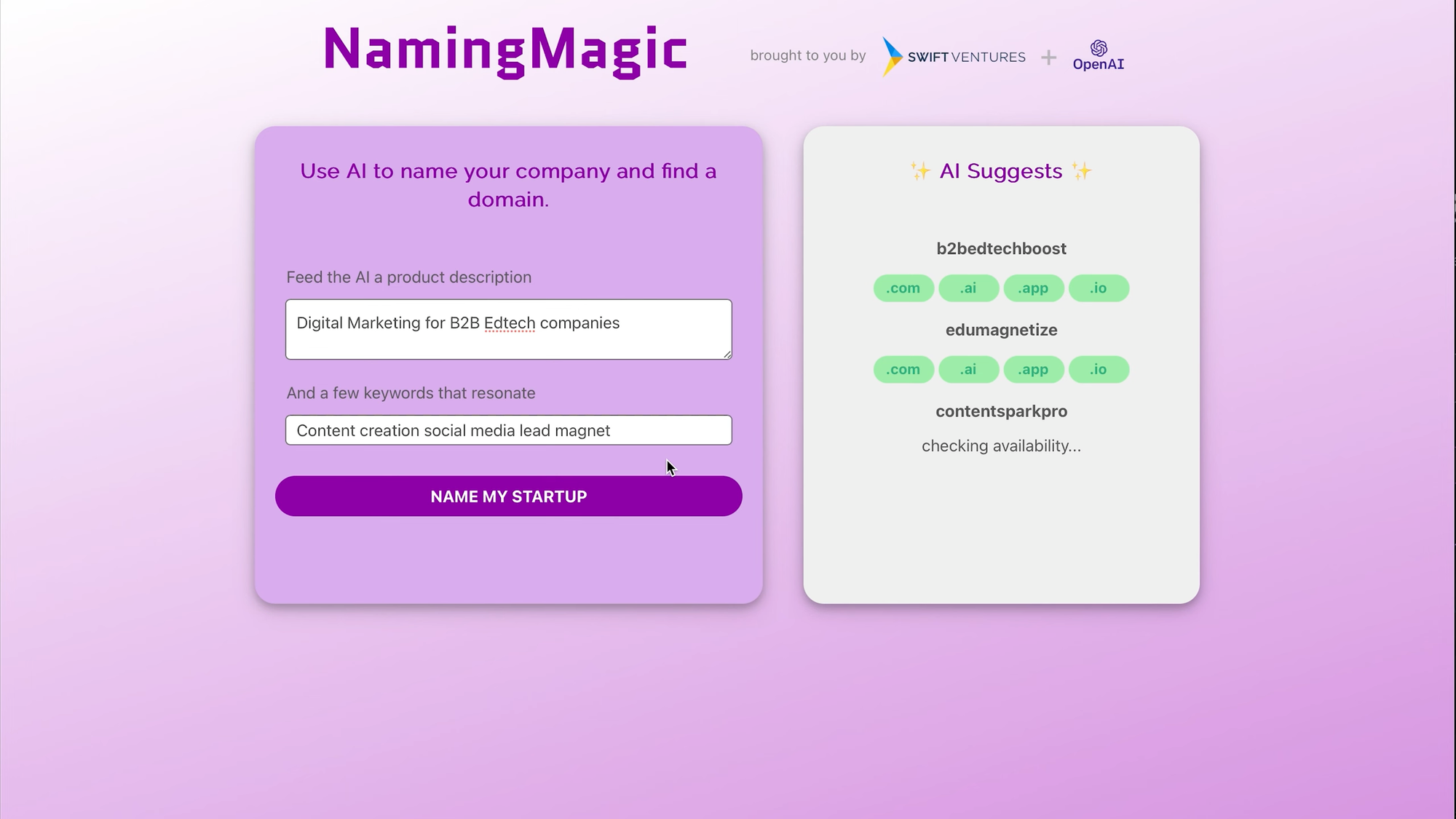Viewport: 1456px width, 819px height.
Task: Click the SWIFT VENTURES text link
Action: pos(967,57)
